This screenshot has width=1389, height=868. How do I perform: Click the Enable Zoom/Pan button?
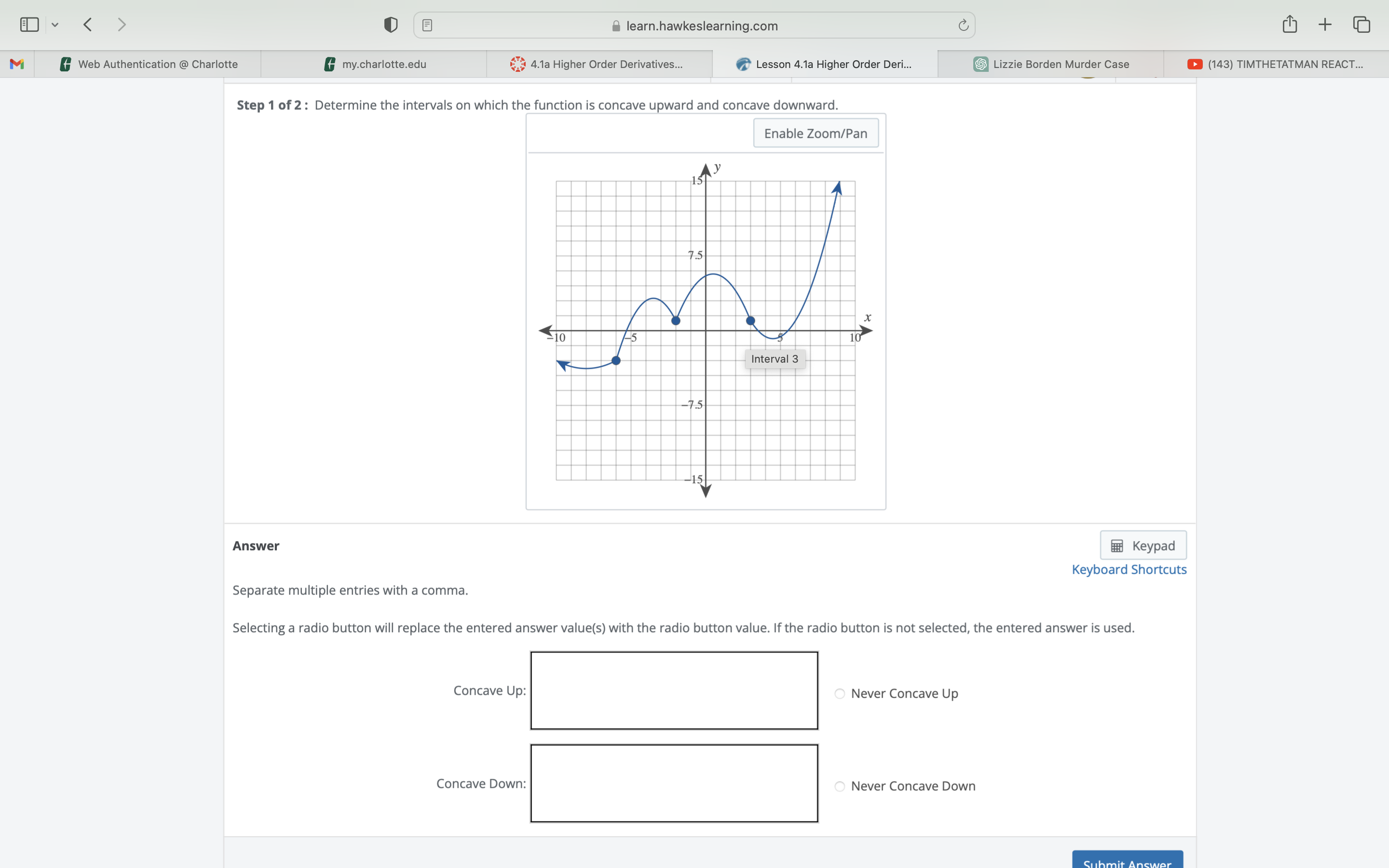[816, 133]
